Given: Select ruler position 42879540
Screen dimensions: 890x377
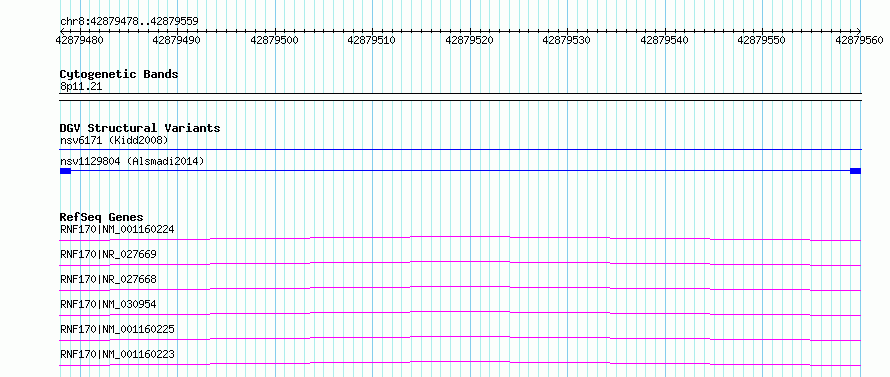Looking at the screenshot, I should pos(664,40).
